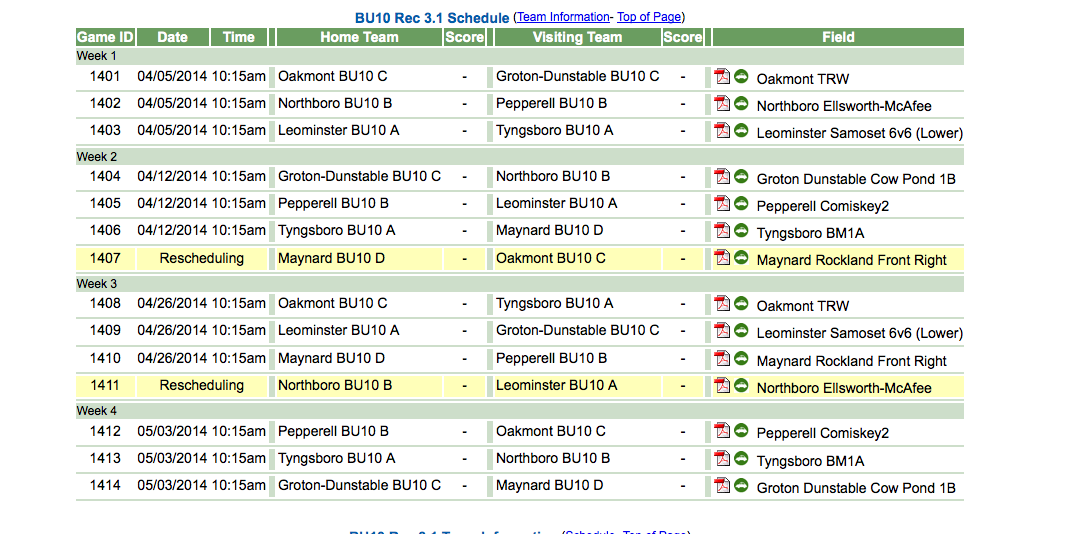Click green map icon for Oakmont TRW game 1408
Screen dimensions: 1070x534
[741, 303]
